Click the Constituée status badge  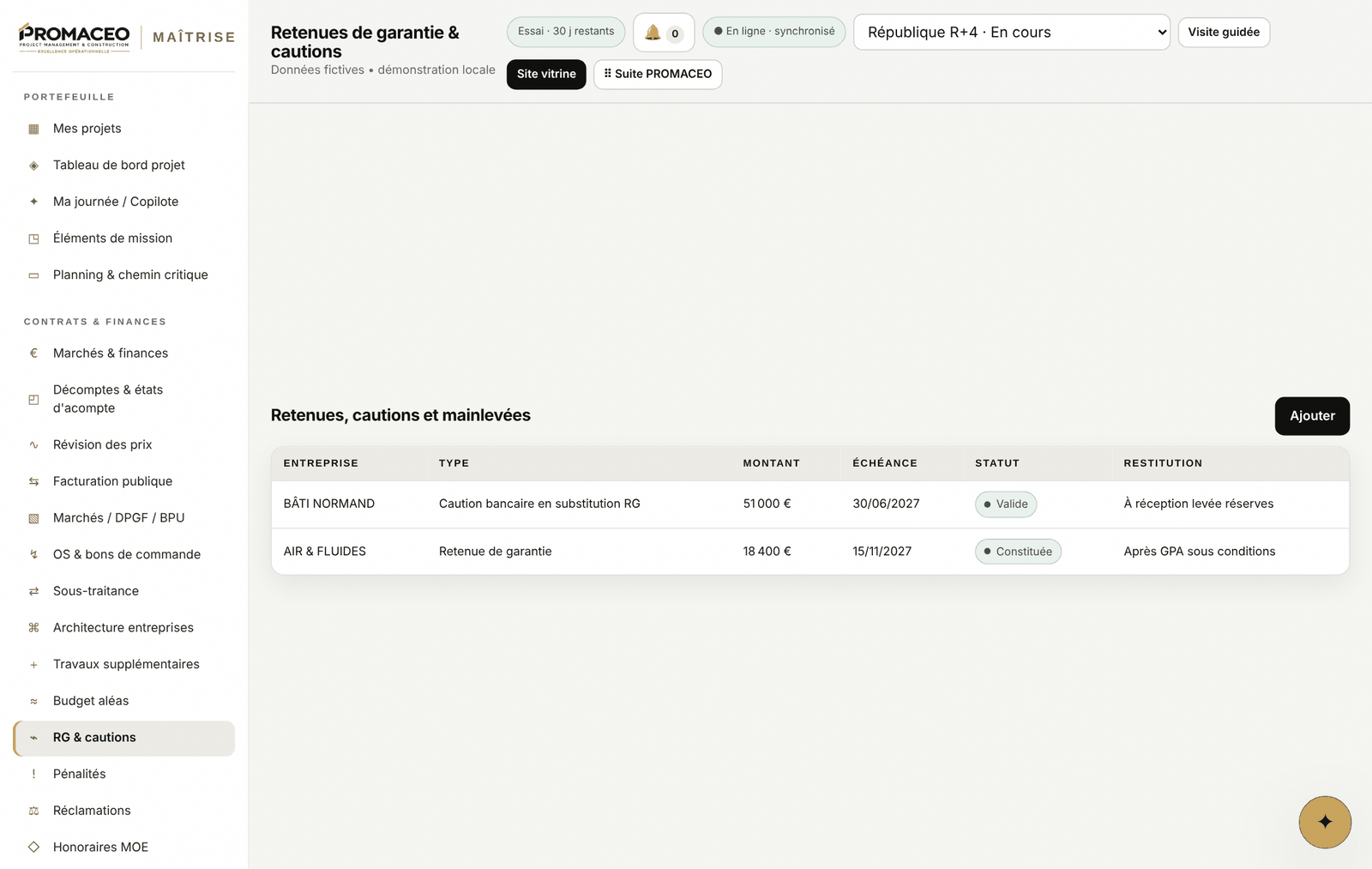click(x=1018, y=552)
